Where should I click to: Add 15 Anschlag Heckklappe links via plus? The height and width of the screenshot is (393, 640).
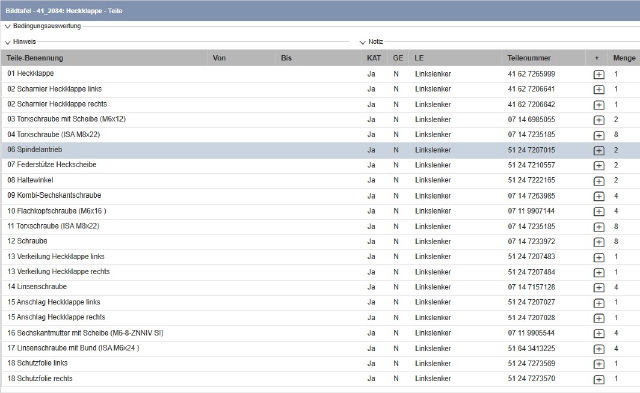click(599, 303)
